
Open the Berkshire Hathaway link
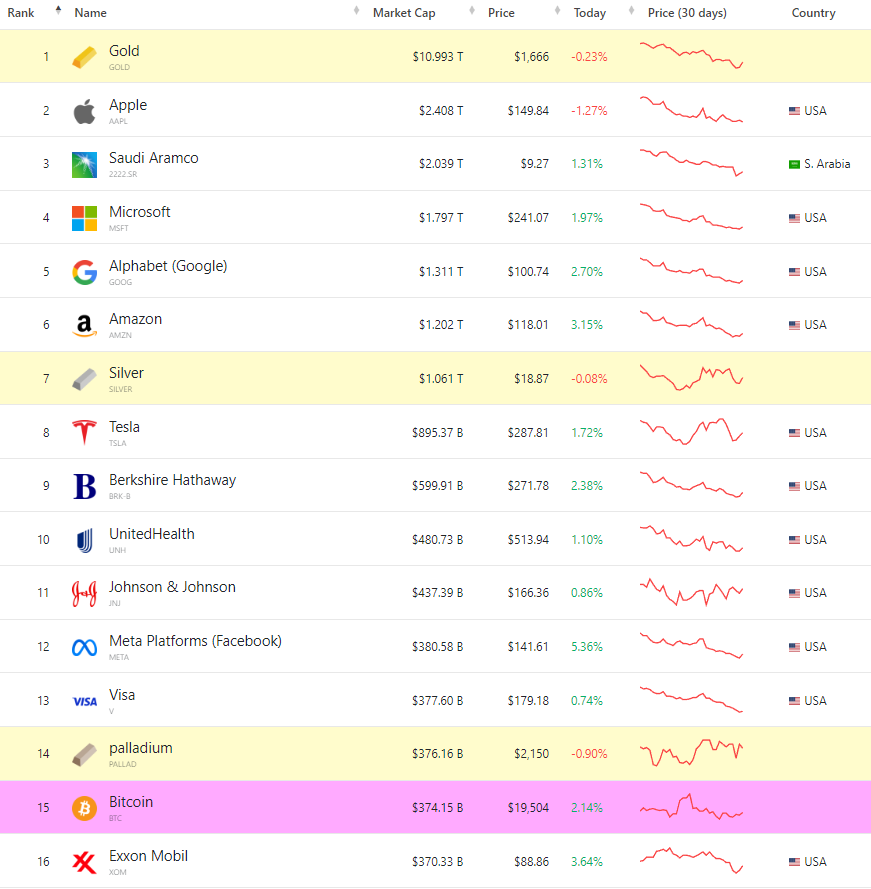(x=172, y=480)
